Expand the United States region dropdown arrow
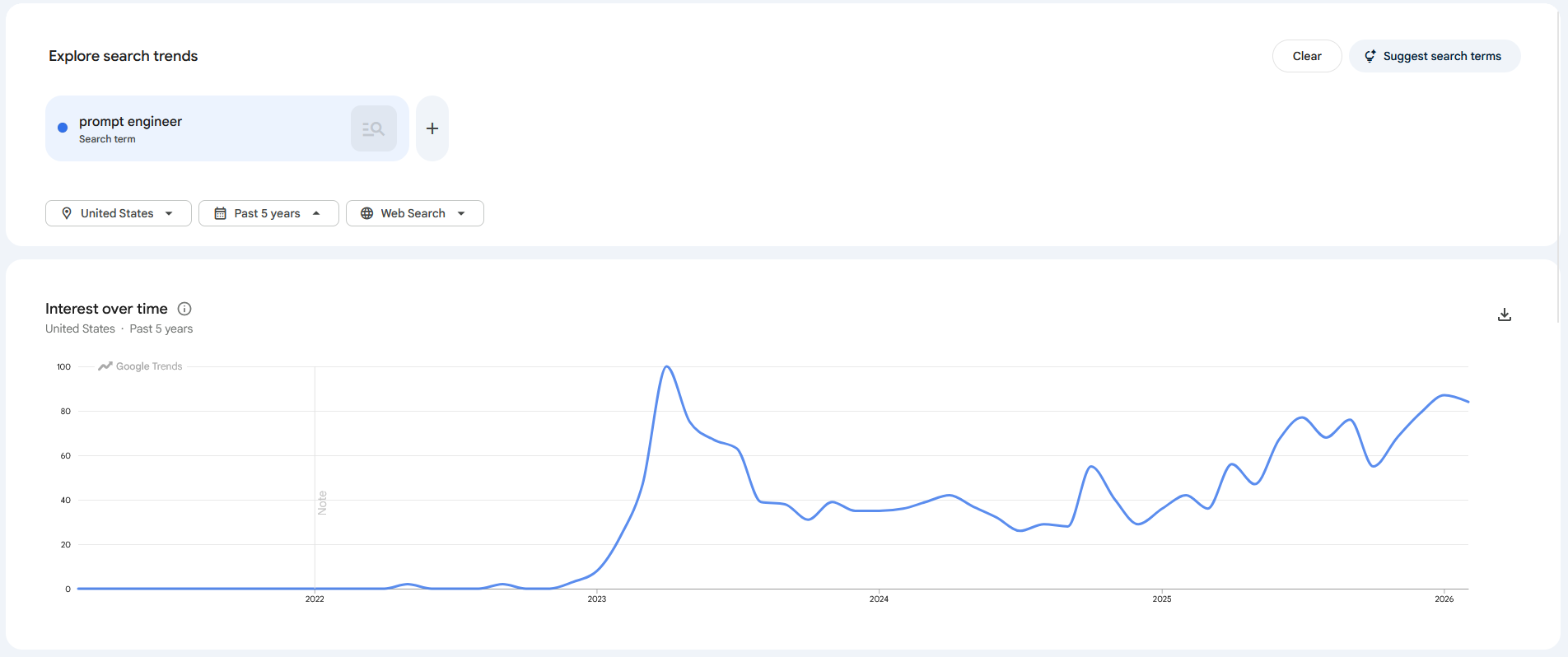This screenshot has height=657, width=1568. click(x=169, y=213)
